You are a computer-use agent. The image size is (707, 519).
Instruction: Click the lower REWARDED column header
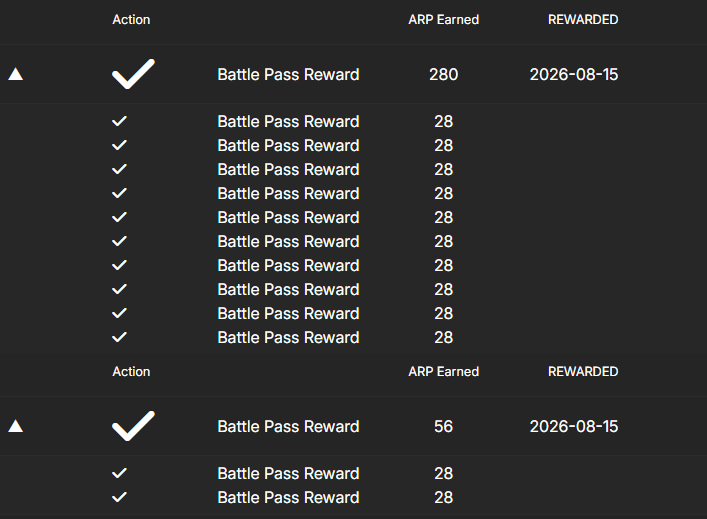click(583, 372)
